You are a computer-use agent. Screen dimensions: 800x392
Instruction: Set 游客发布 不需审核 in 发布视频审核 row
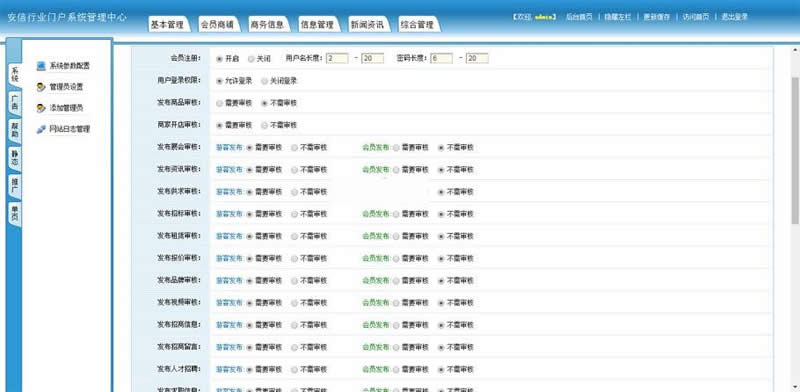294,303
